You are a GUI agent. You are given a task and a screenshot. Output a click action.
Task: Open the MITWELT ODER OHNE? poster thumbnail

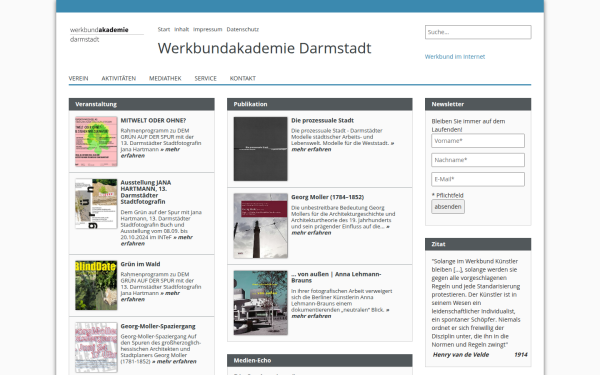[x=96, y=142]
